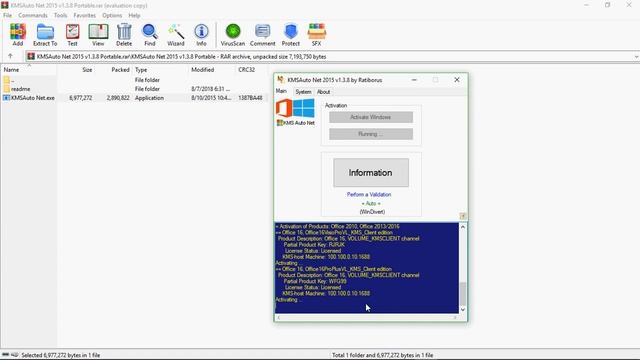Start VirusScan on archive
640x360 pixels.
[x=233, y=34]
